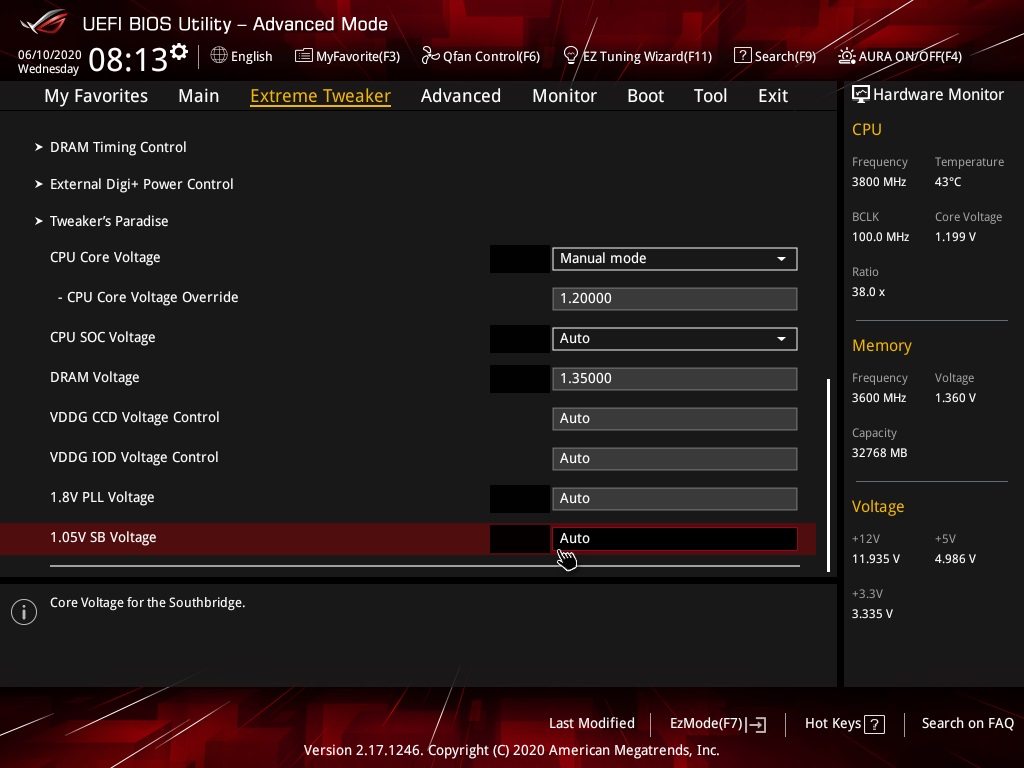This screenshot has width=1024, height=768.
Task: Select the 1.8V PLL Voltage label
Action: pos(102,497)
